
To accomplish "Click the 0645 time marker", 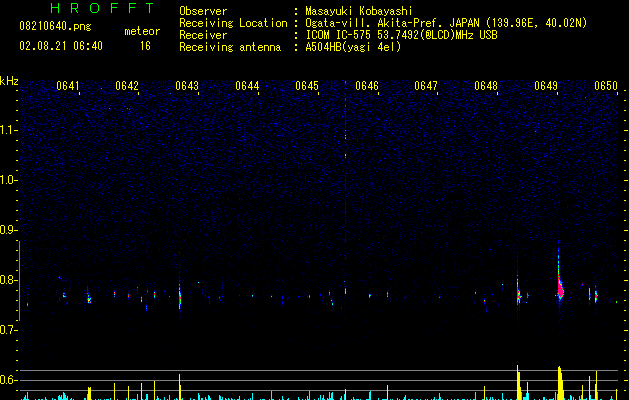I will (x=307, y=86).
